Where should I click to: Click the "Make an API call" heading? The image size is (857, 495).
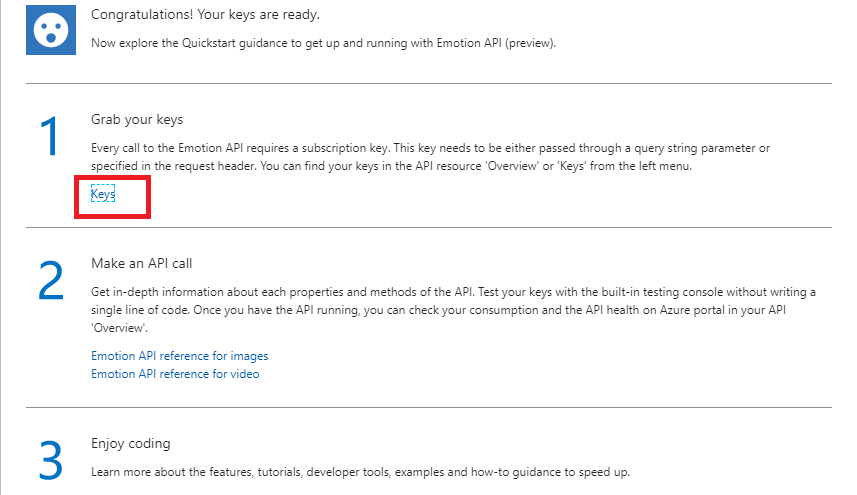(x=141, y=264)
